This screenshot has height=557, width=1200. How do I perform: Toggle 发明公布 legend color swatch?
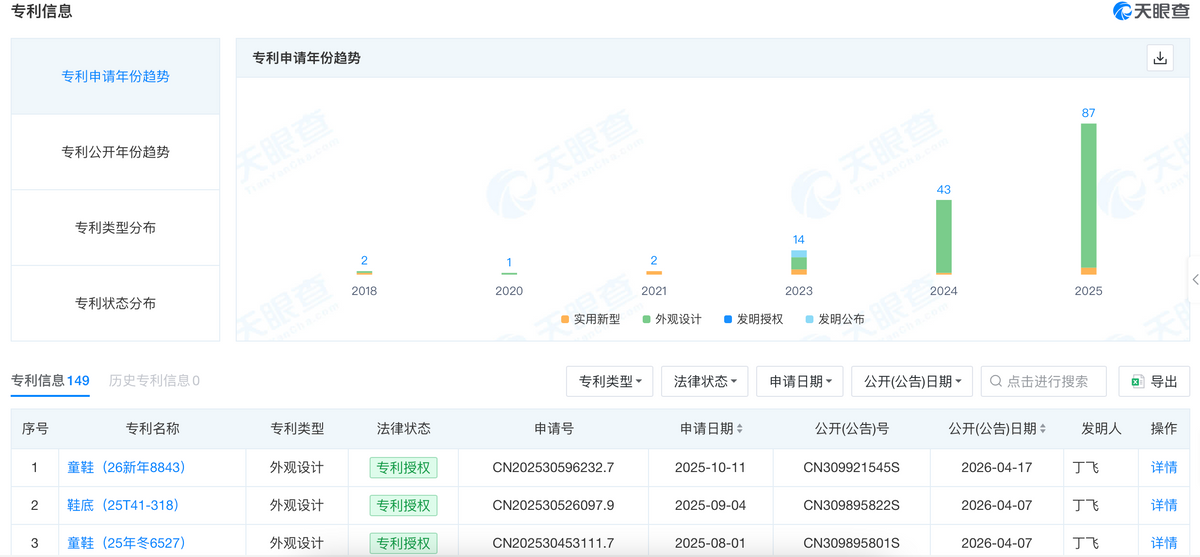tap(809, 319)
